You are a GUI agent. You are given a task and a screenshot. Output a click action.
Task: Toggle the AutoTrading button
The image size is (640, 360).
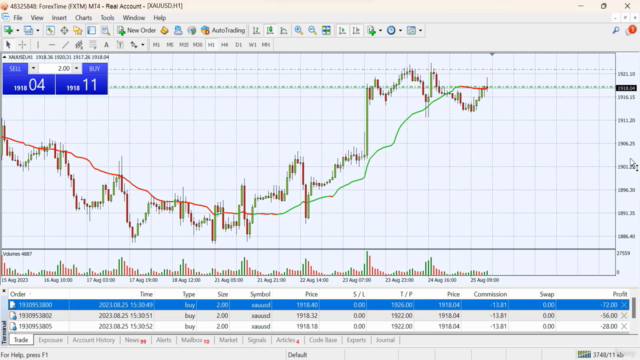click(x=223, y=30)
